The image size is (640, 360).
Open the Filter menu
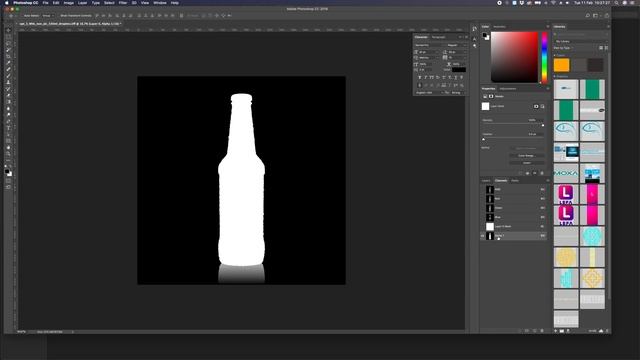tap(123, 3)
